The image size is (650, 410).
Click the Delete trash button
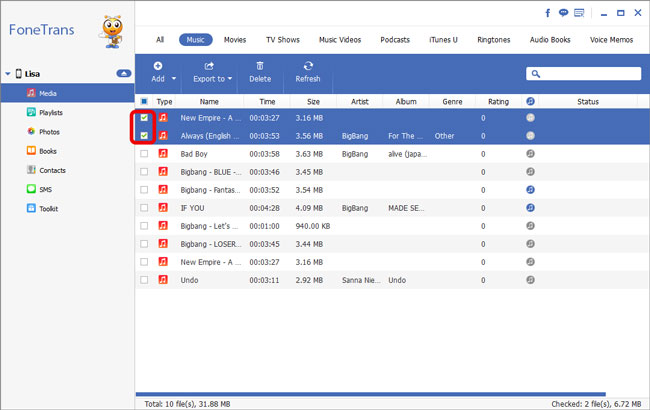260,72
